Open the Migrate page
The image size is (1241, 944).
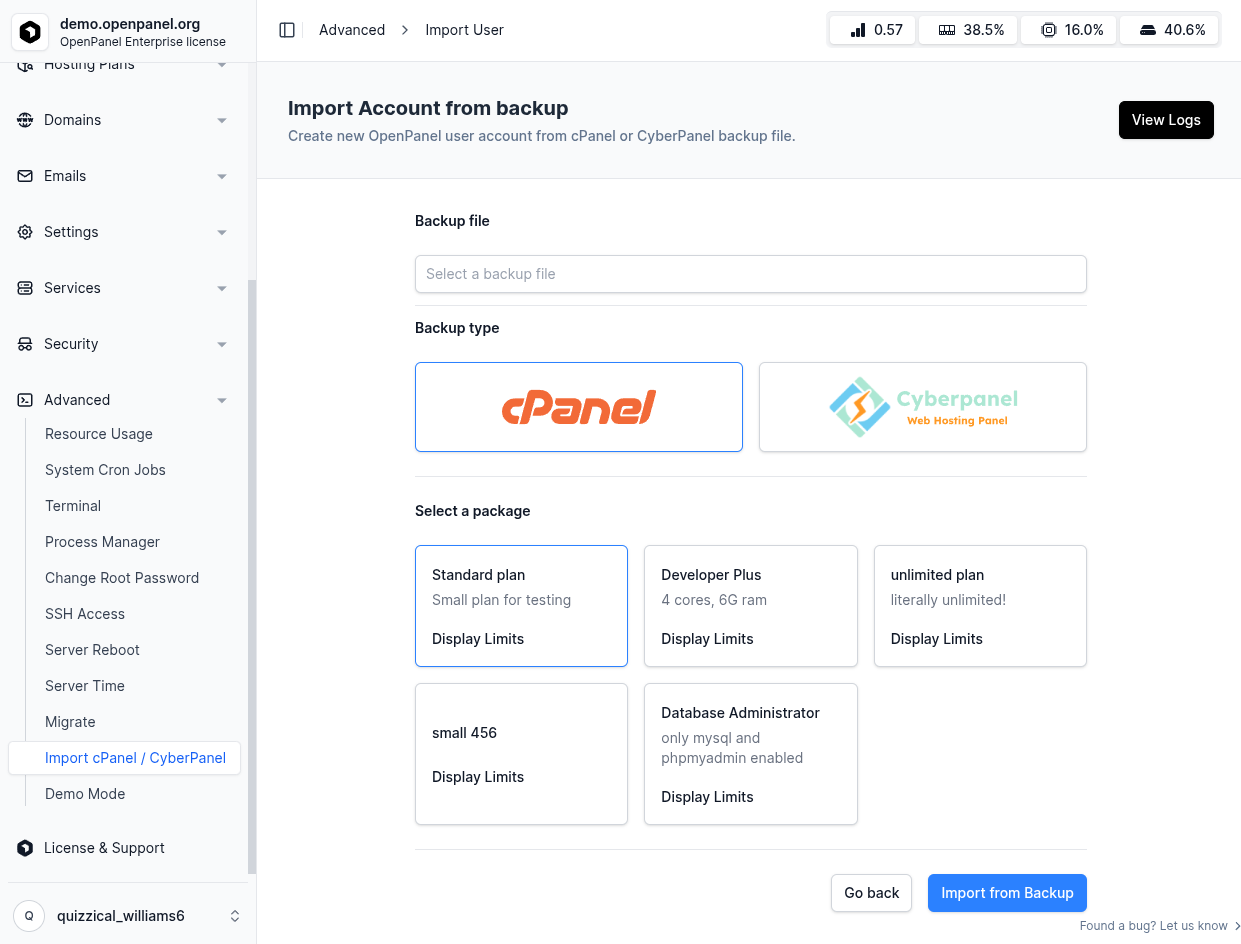70,722
